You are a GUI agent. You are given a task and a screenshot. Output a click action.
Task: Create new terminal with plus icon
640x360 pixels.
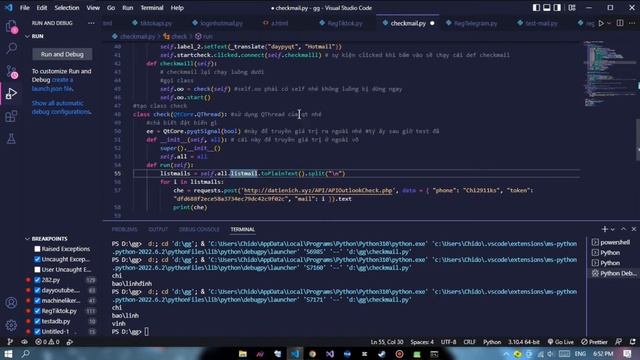click(604, 229)
